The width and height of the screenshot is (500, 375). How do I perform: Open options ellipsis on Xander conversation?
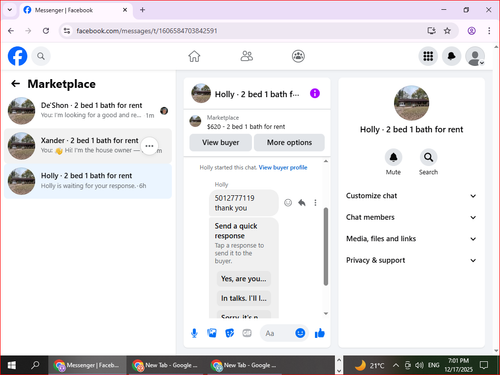click(x=149, y=146)
